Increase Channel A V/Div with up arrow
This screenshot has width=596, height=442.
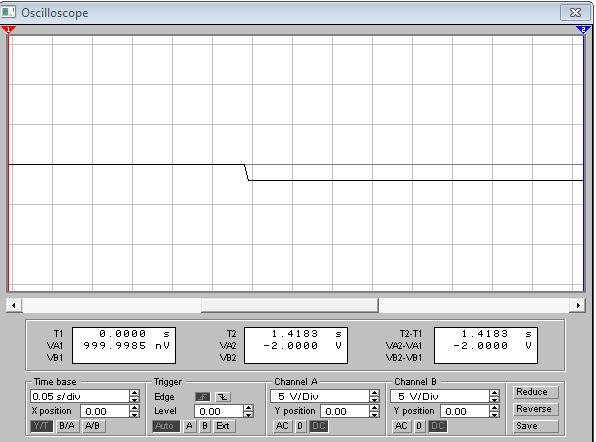coord(374,393)
